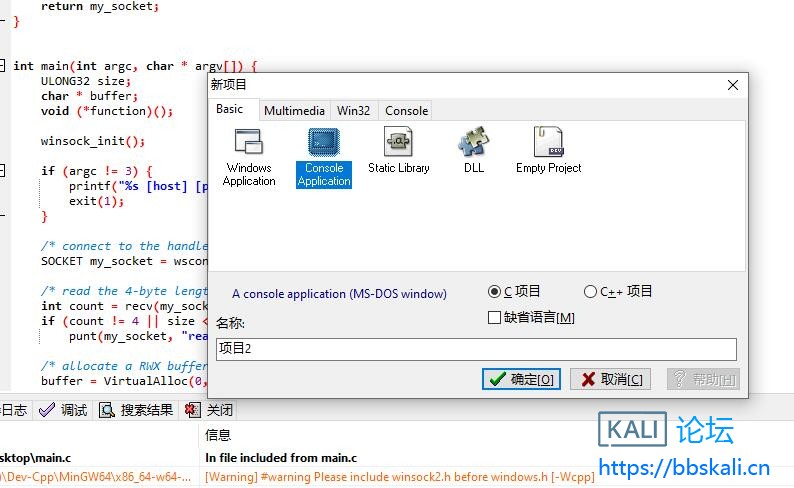Pick the Static Library project icon

pos(398,142)
